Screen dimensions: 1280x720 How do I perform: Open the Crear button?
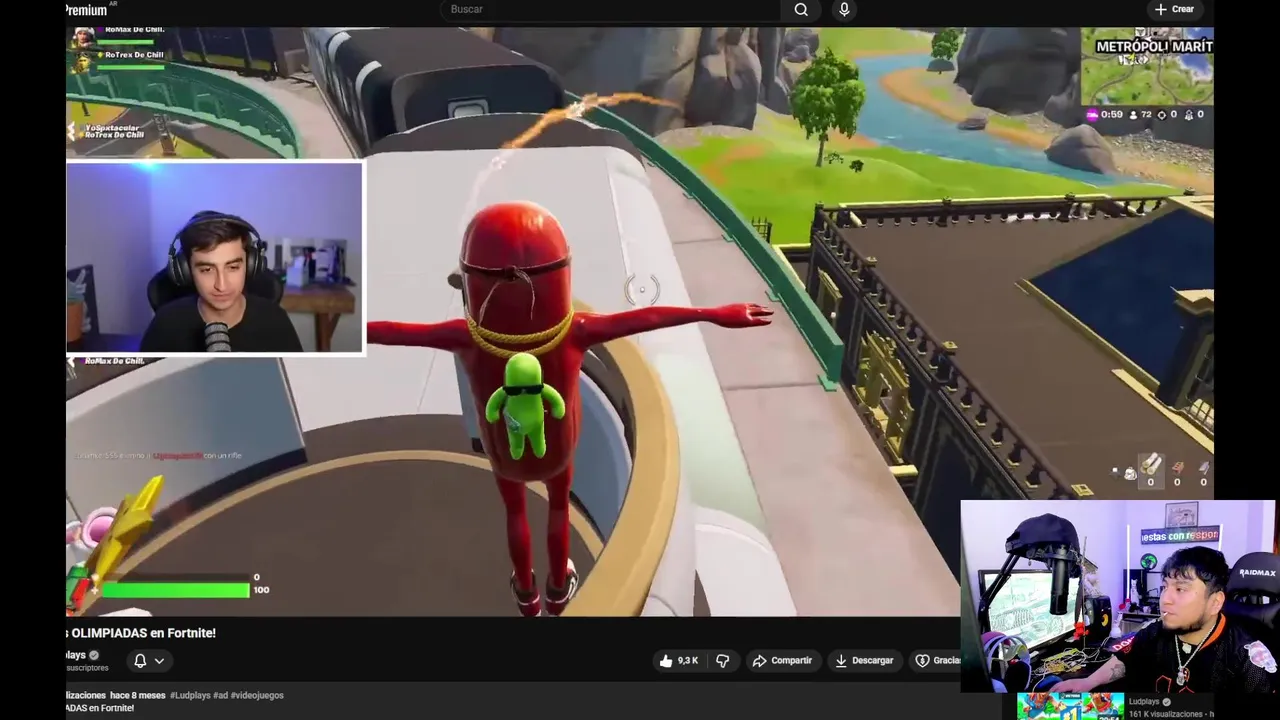tap(1174, 9)
